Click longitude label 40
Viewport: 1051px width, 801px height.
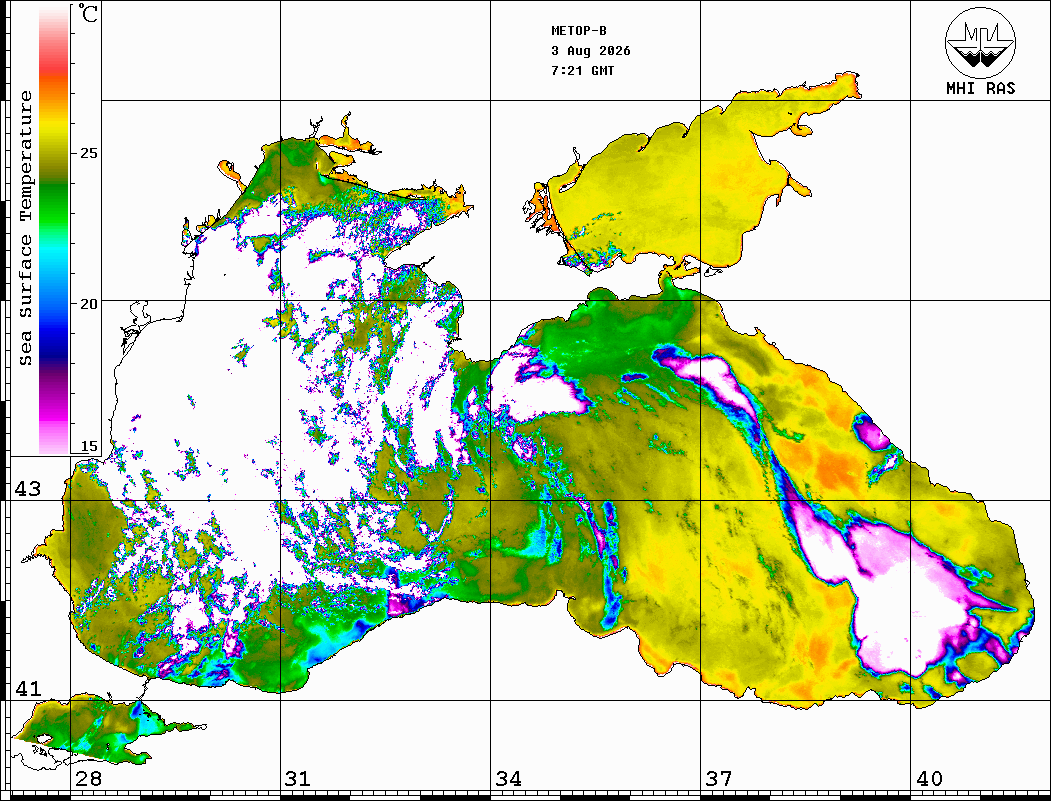tap(929, 779)
